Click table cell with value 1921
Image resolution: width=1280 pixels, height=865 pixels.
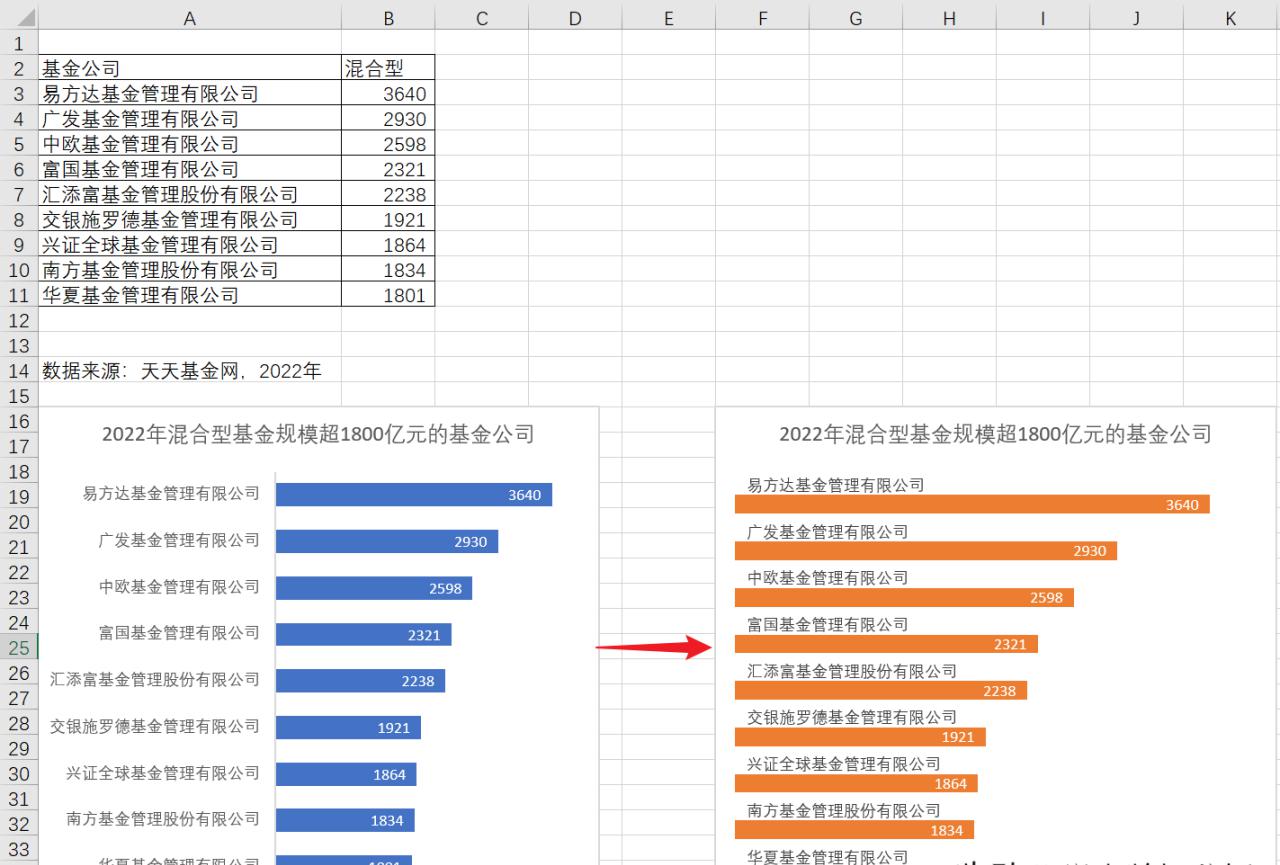click(388, 220)
